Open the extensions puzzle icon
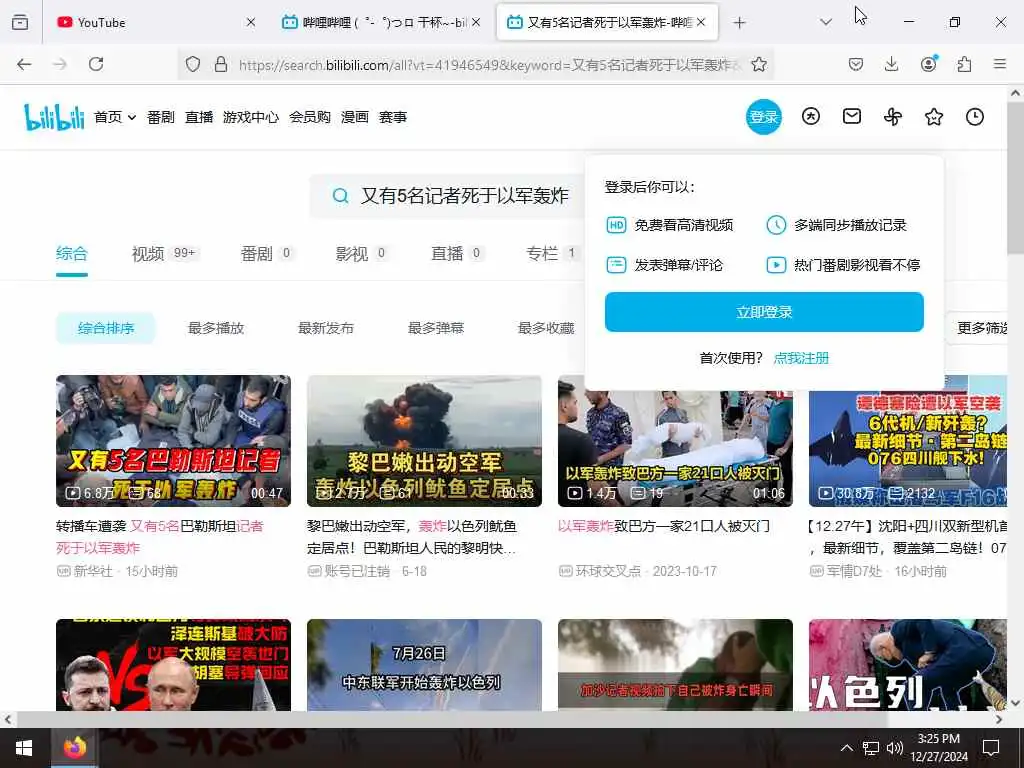Screen dimensions: 1024x768 coord(964,64)
